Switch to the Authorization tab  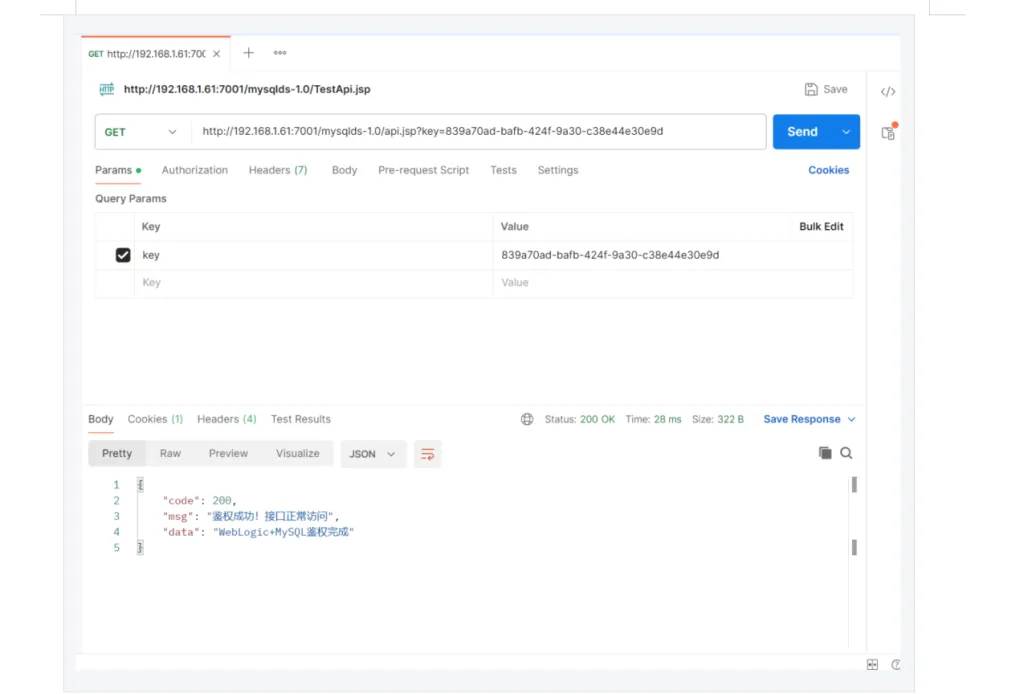point(195,170)
